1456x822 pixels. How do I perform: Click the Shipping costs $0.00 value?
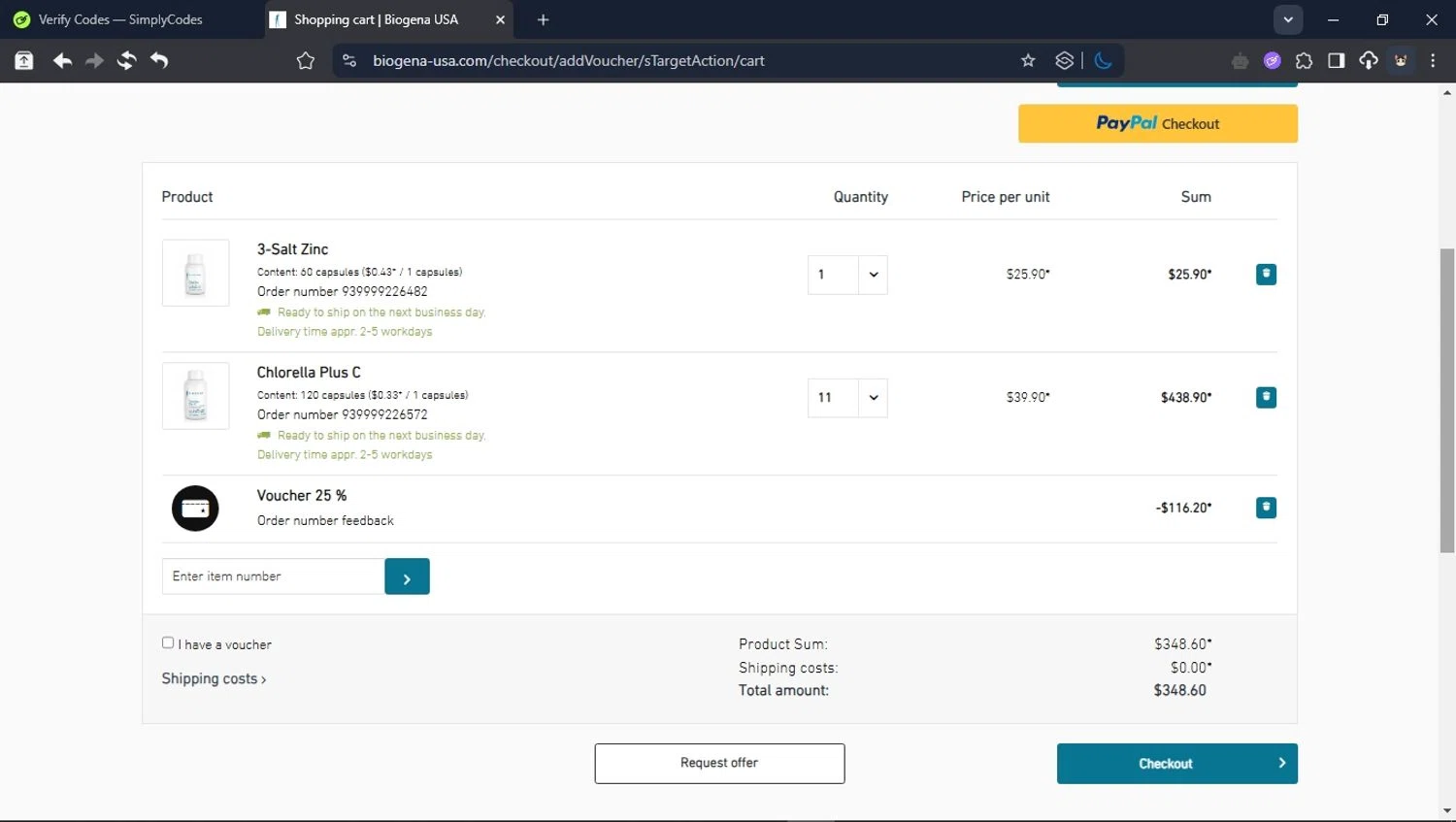point(1191,668)
